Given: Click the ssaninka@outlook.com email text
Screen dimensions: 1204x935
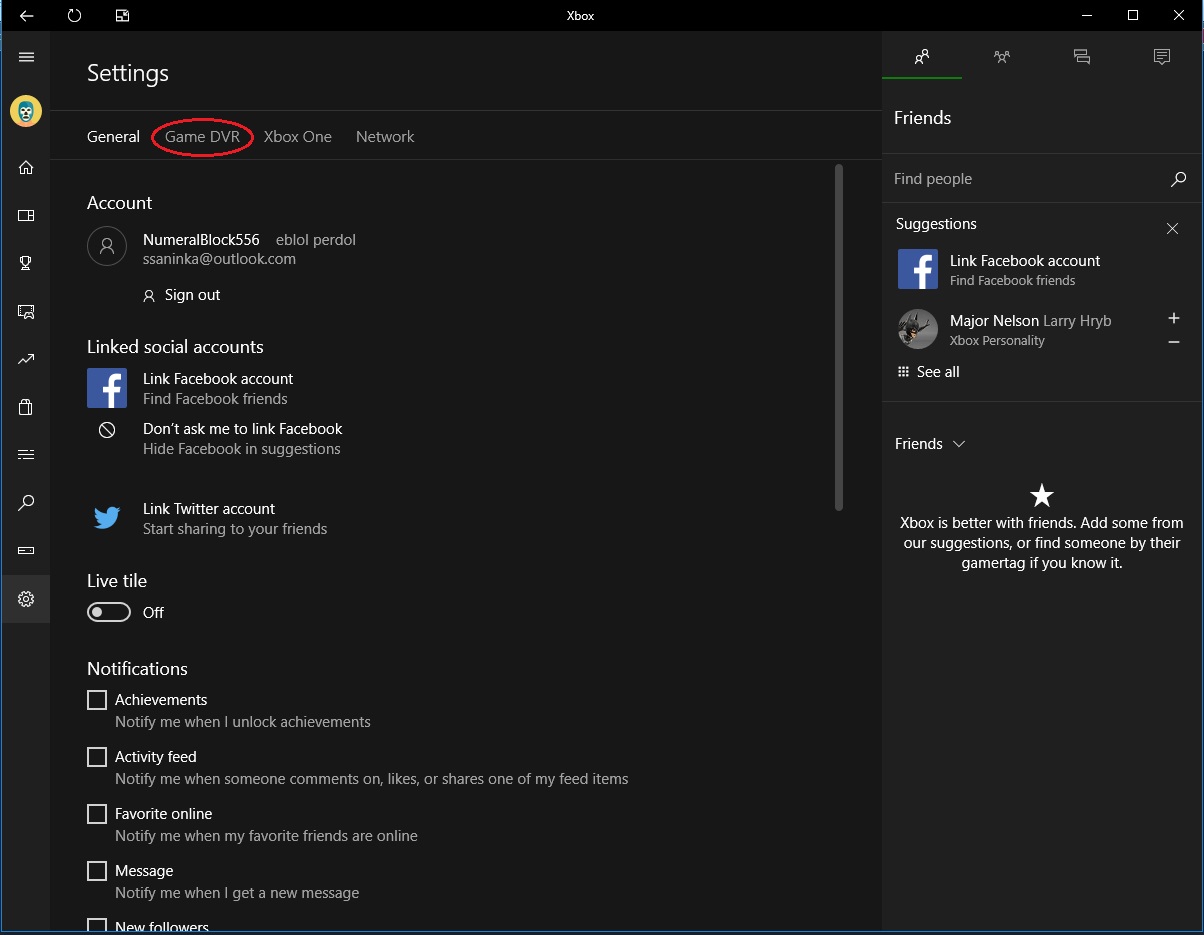Looking at the screenshot, I should tap(219, 259).
